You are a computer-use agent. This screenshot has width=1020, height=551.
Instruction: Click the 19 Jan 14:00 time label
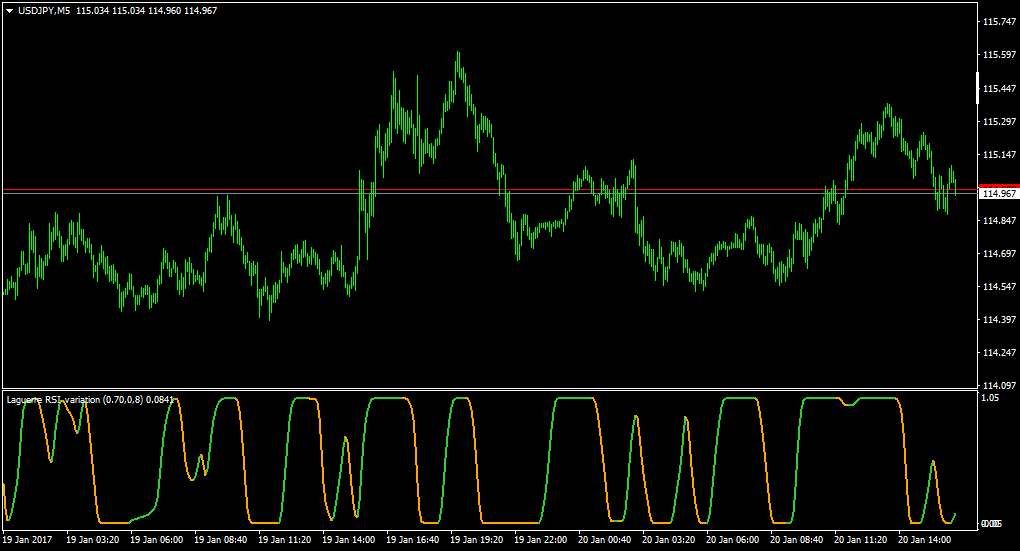tap(349, 539)
